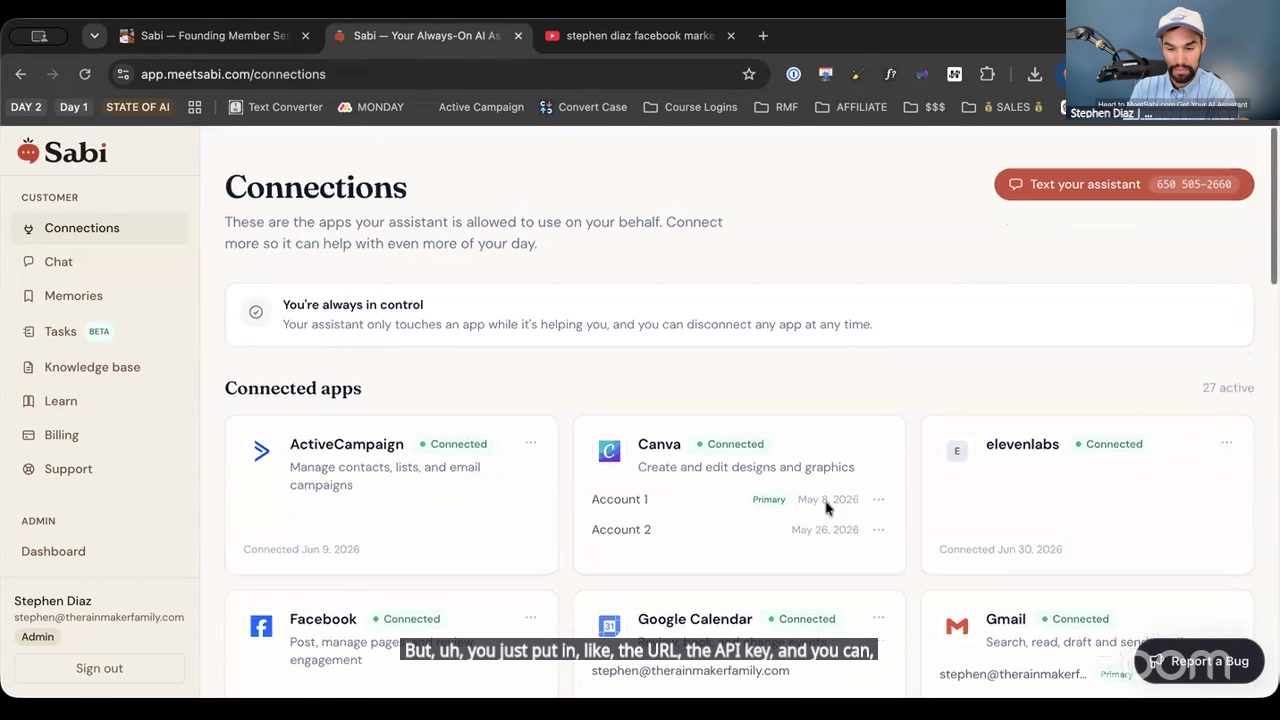The width and height of the screenshot is (1280, 720).
Task: Bookmark this page with the star icon
Action: (749, 74)
